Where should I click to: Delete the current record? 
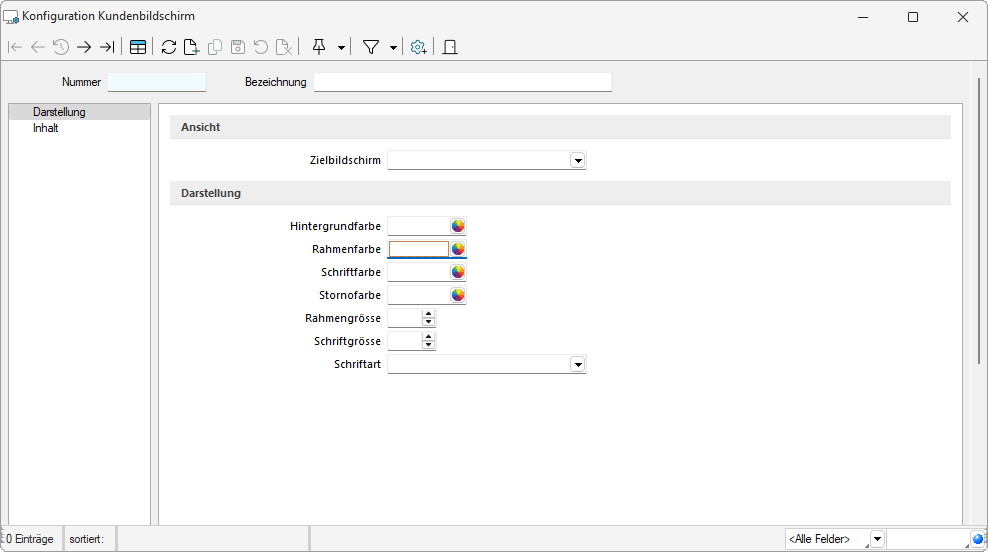284,47
